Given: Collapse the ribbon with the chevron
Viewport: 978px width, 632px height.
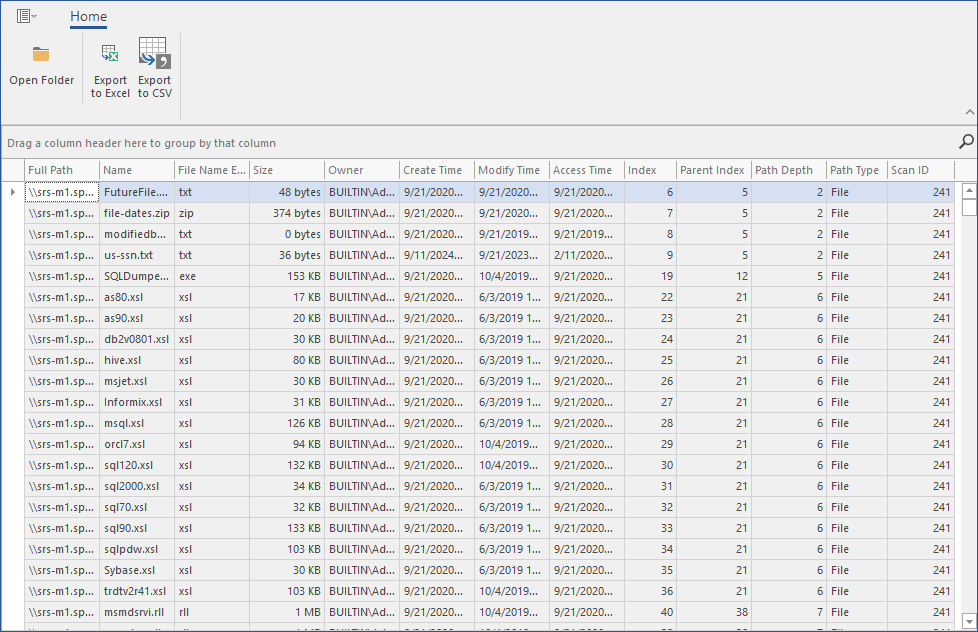Looking at the screenshot, I should point(969,112).
